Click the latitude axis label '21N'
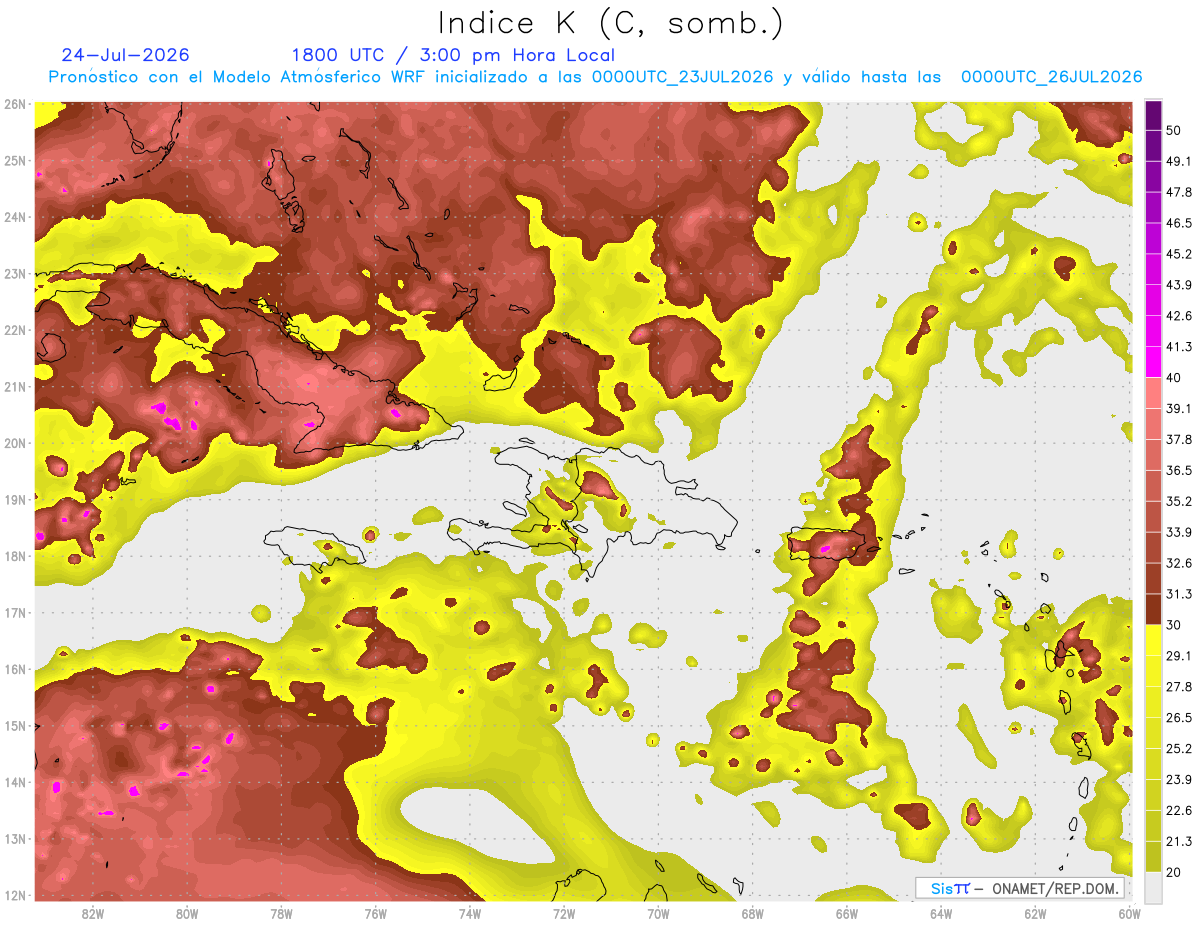The height and width of the screenshot is (927, 1200). tap(14, 386)
